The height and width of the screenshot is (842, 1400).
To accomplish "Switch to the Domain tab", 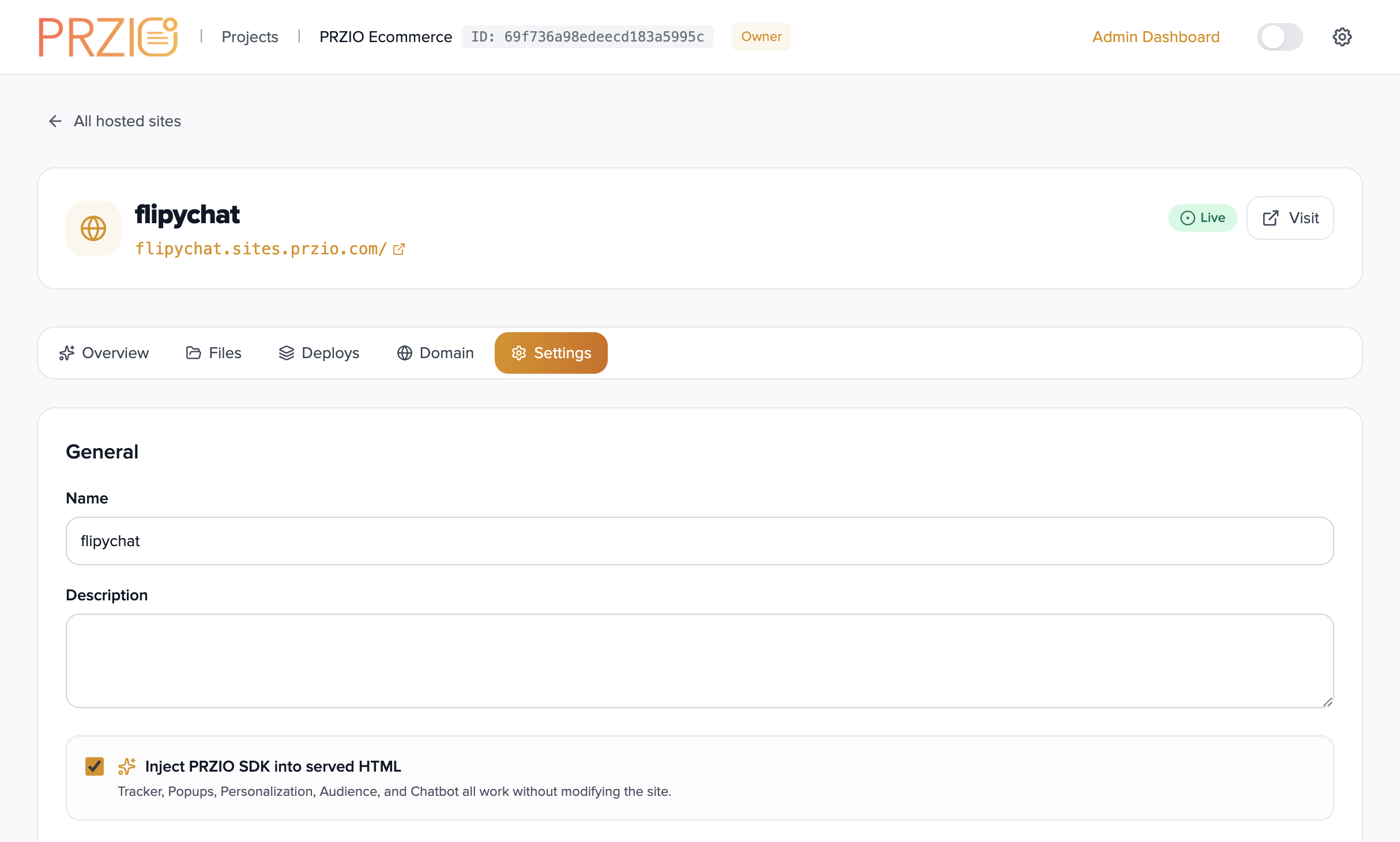I will pos(435,353).
